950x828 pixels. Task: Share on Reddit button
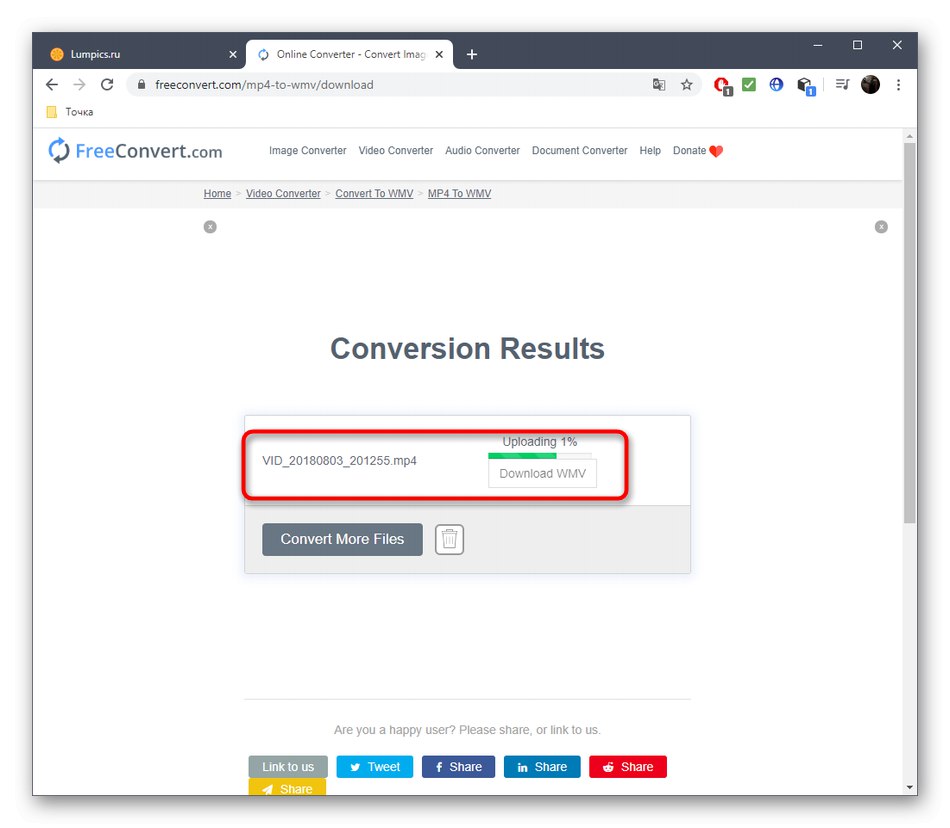tap(628, 767)
